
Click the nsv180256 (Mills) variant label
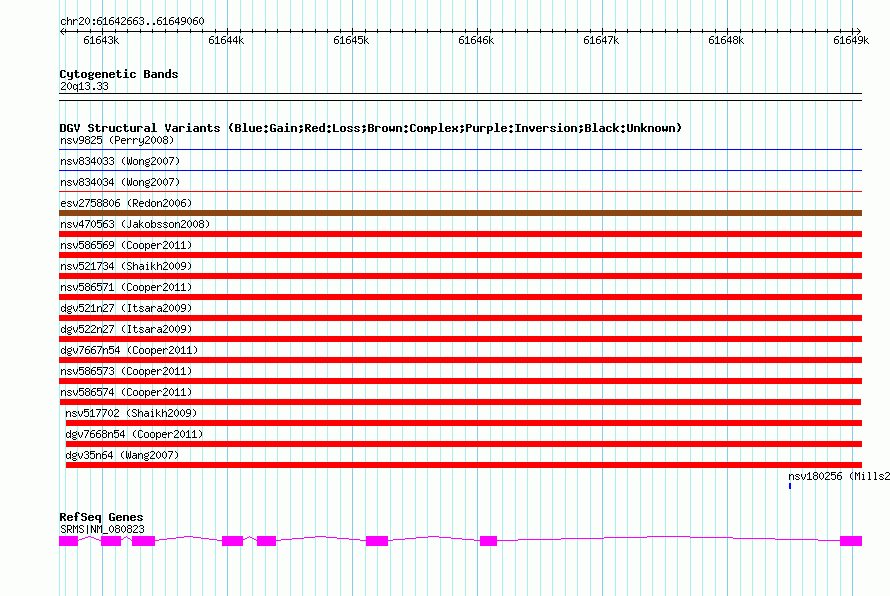click(x=838, y=476)
